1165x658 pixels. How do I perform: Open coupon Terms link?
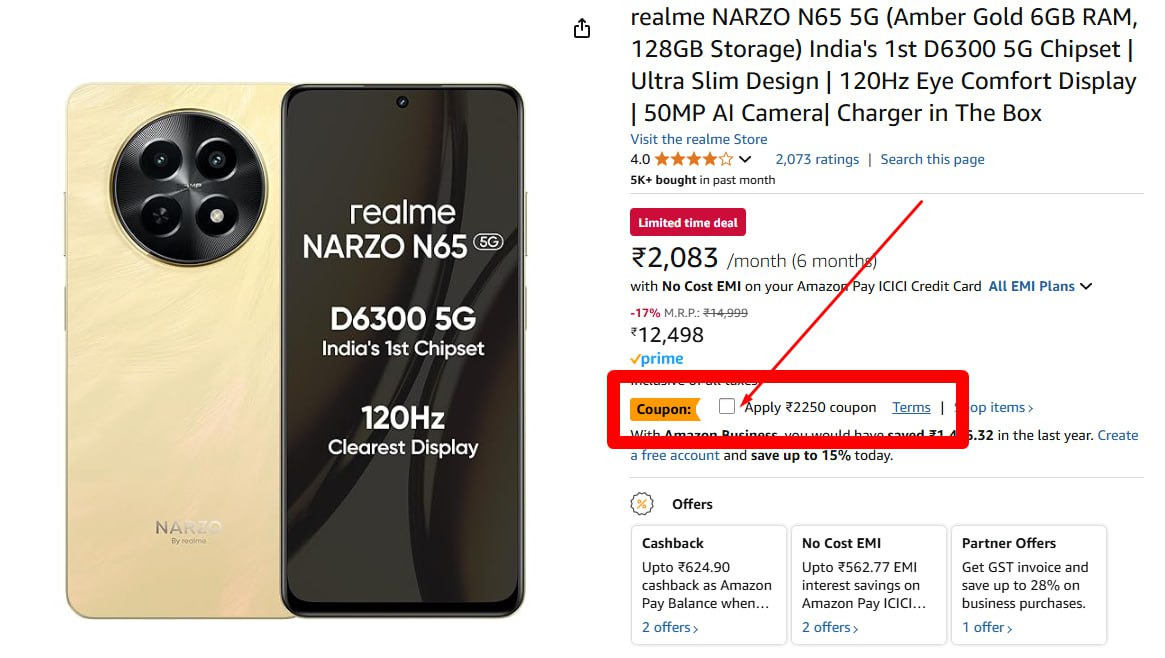tap(911, 407)
